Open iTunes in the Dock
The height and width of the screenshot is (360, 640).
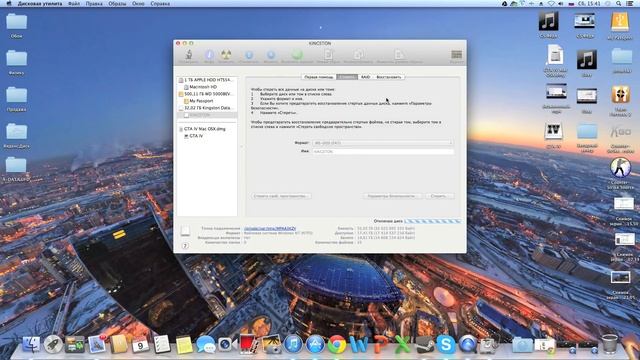[293, 344]
